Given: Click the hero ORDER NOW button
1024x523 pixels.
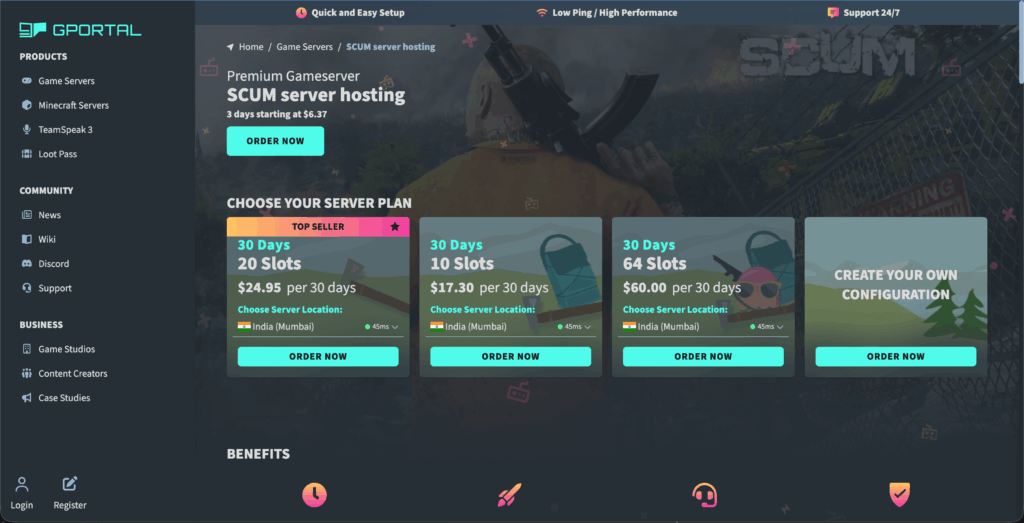Looking at the screenshot, I should tap(276, 141).
